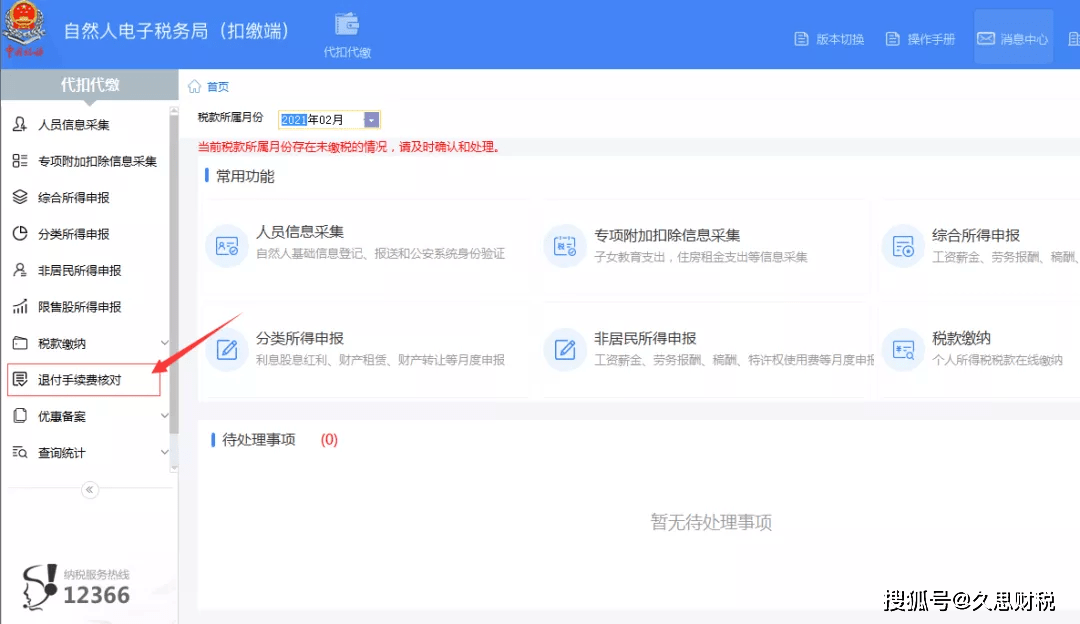Viewport: 1080px width, 624px height.
Task: Collapse the sidebar with the double-arrow button
Action: coord(89,490)
